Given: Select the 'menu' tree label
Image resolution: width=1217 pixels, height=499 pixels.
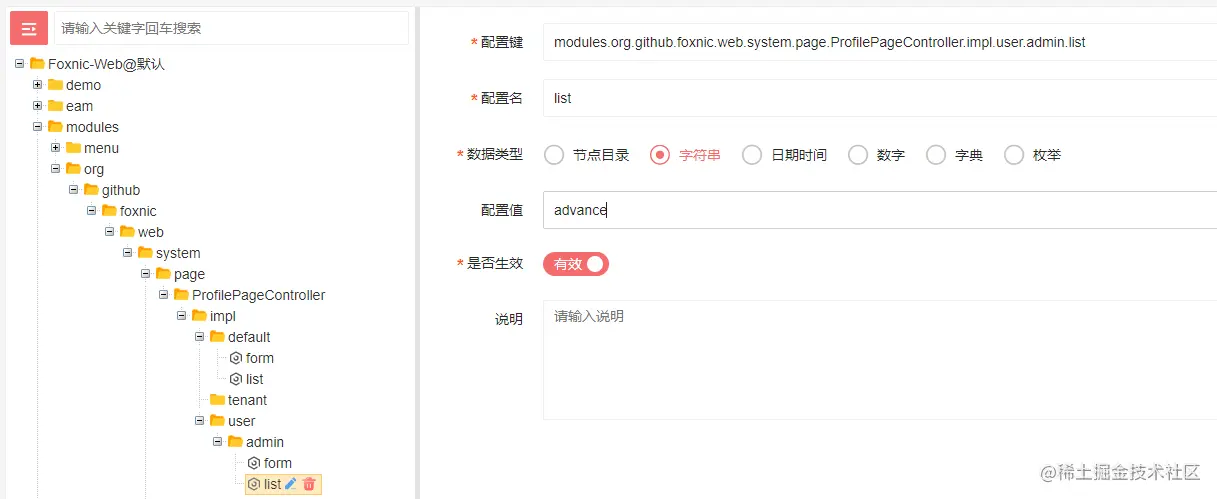Looking at the screenshot, I should click(x=101, y=148).
